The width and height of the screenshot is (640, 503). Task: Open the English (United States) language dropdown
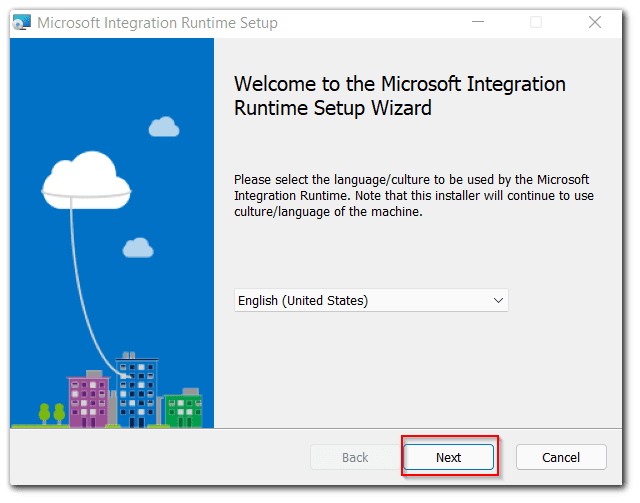(x=373, y=302)
